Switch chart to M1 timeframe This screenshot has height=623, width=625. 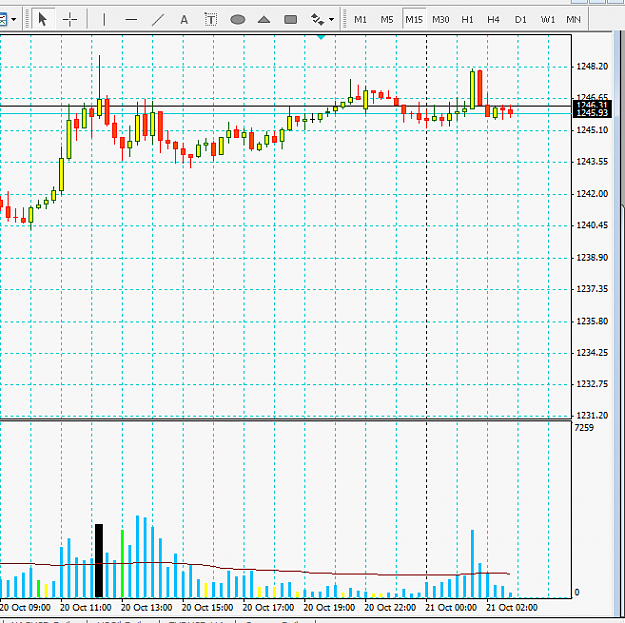(360, 20)
